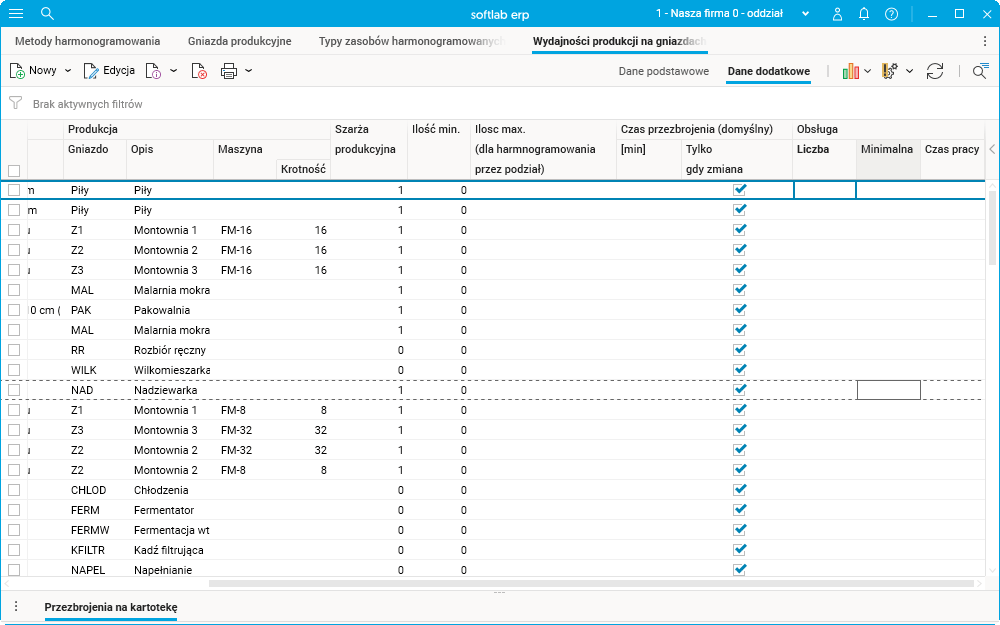Check the select-all checkbox in header

14,170
